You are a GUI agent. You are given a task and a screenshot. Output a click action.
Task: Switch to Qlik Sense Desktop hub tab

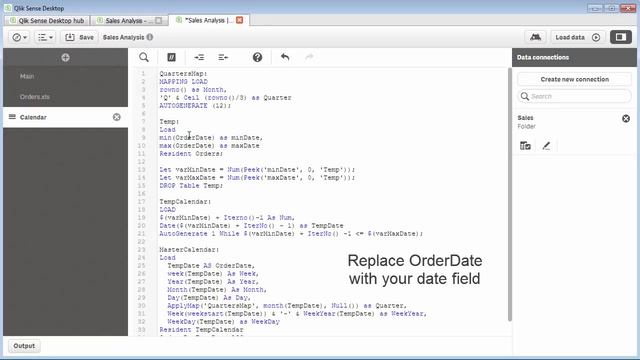click(x=47, y=20)
